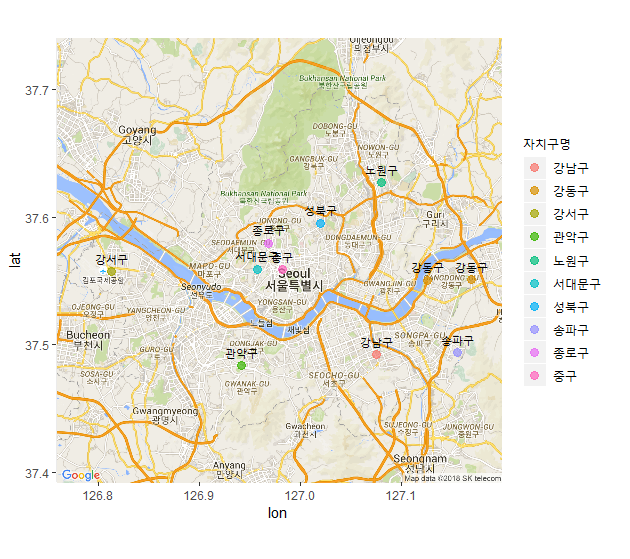Select the Seongnam city label
Image resolution: width=630 pixels, height=559 pixels.
point(420,463)
